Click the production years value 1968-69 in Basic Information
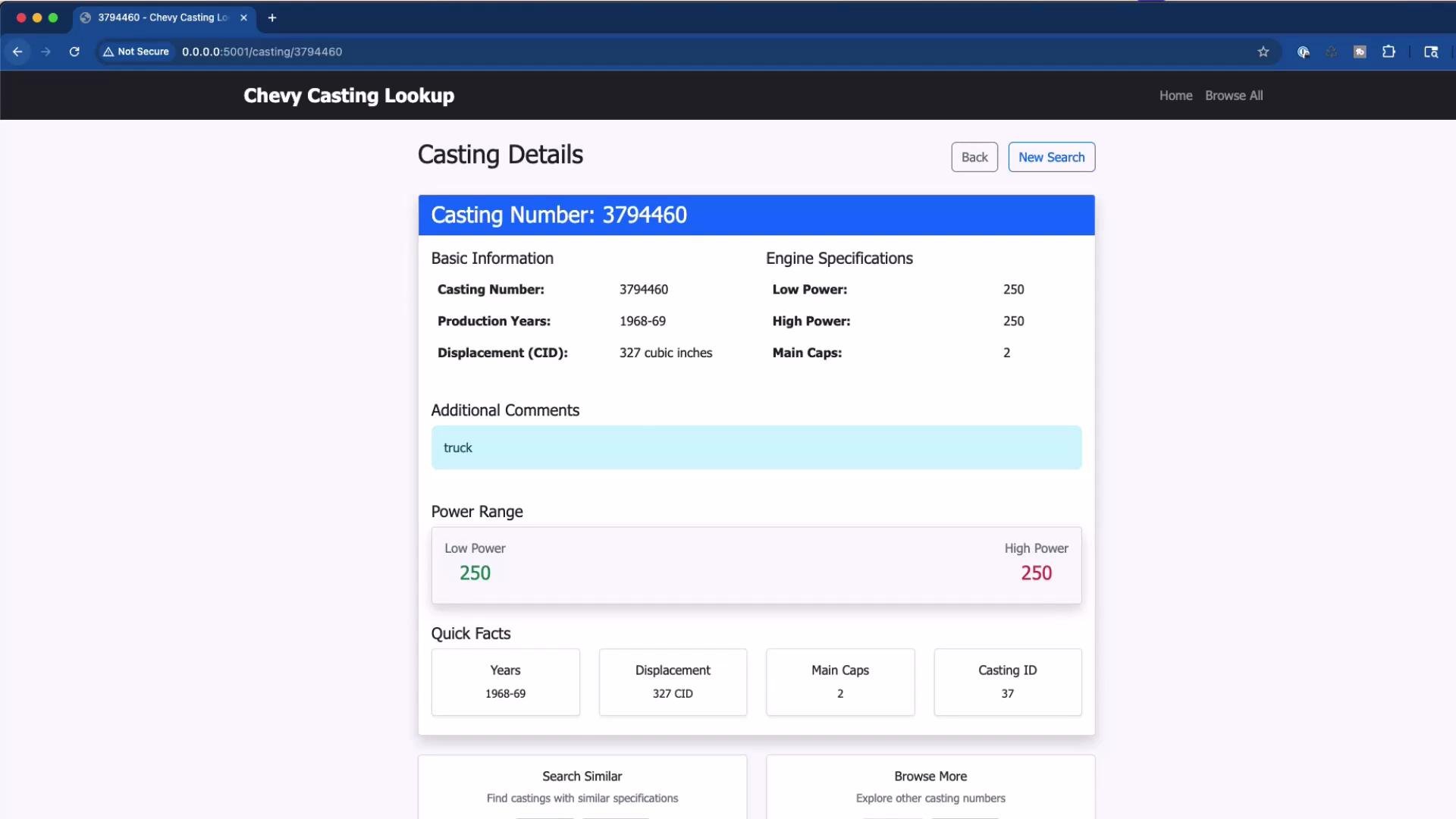The image size is (1456, 819). coord(642,322)
